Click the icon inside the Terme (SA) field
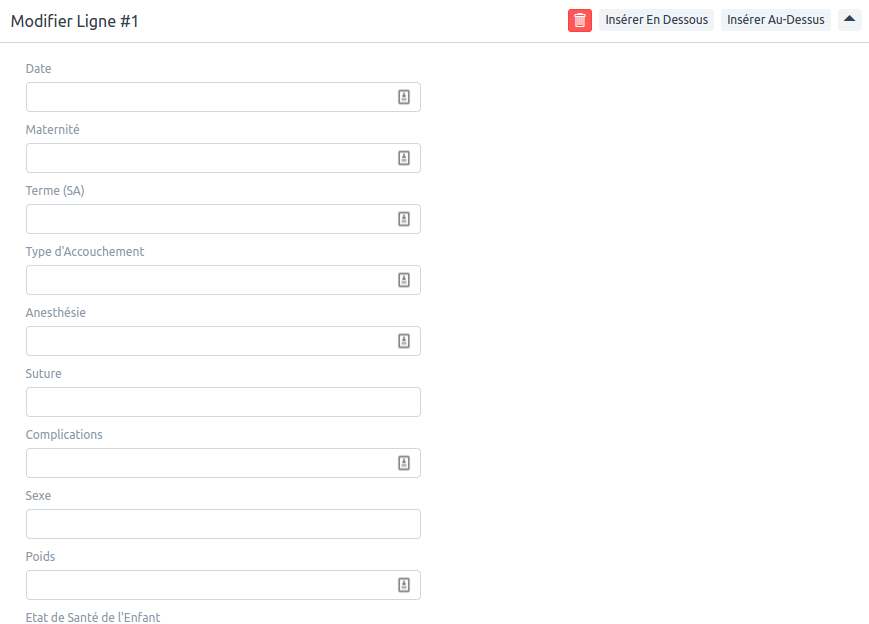The image size is (869, 624). click(x=404, y=219)
